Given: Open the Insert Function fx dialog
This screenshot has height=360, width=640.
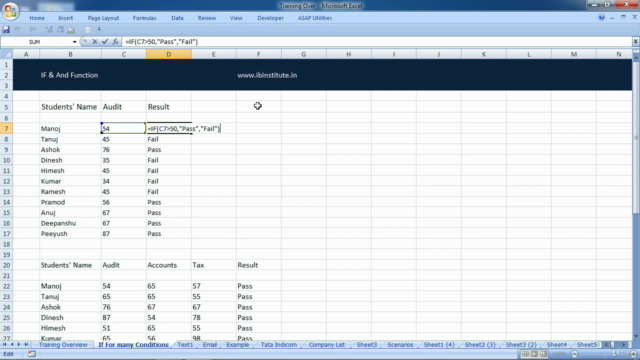Looking at the screenshot, I should 116,42.
